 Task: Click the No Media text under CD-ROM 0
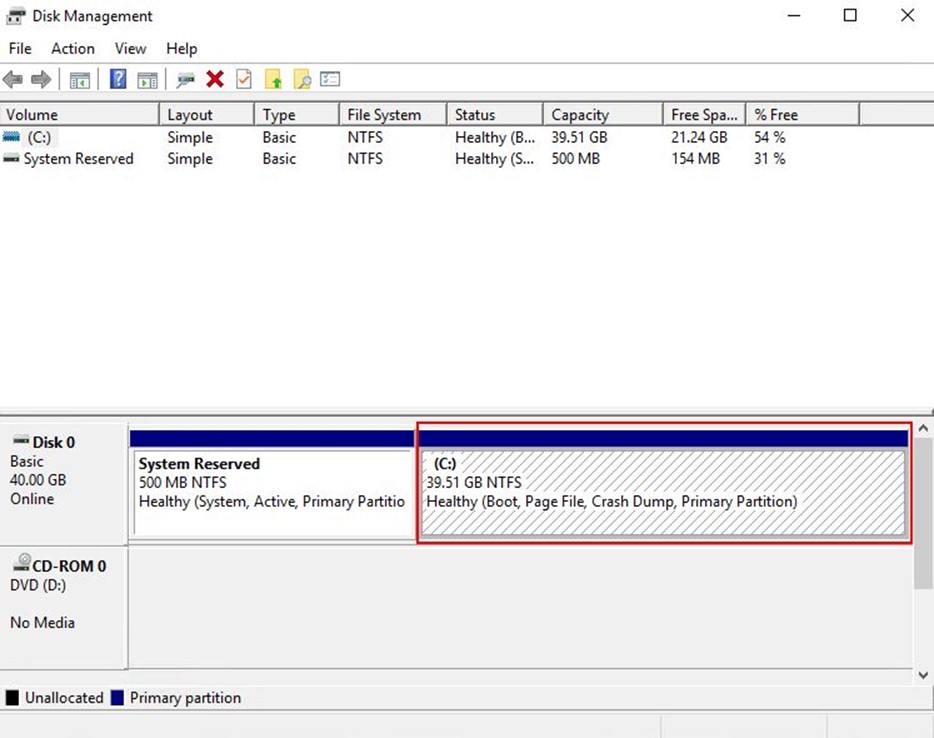(x=42, y=622)
